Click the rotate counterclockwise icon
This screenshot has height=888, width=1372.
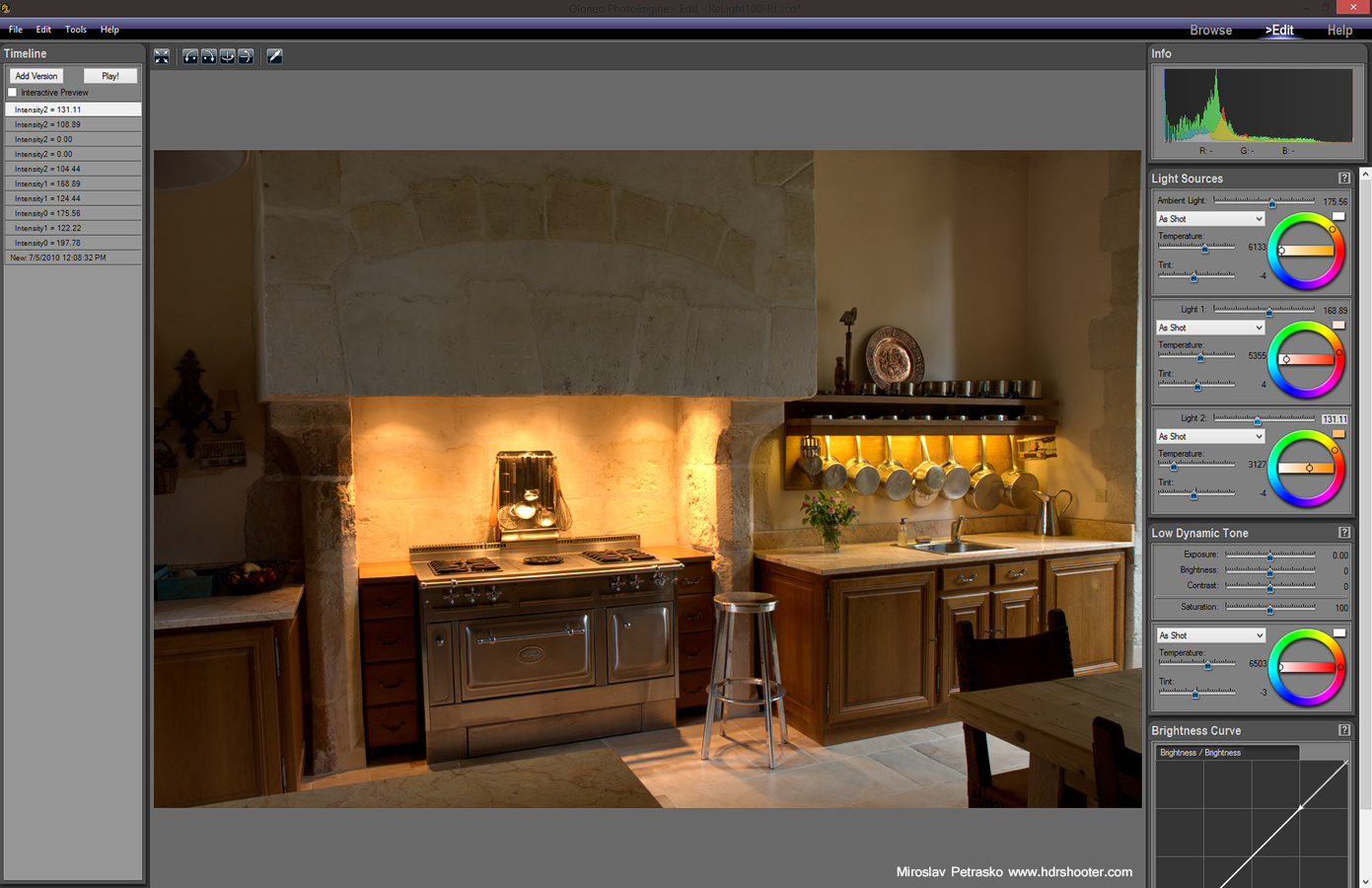click(x=190, y=56)
